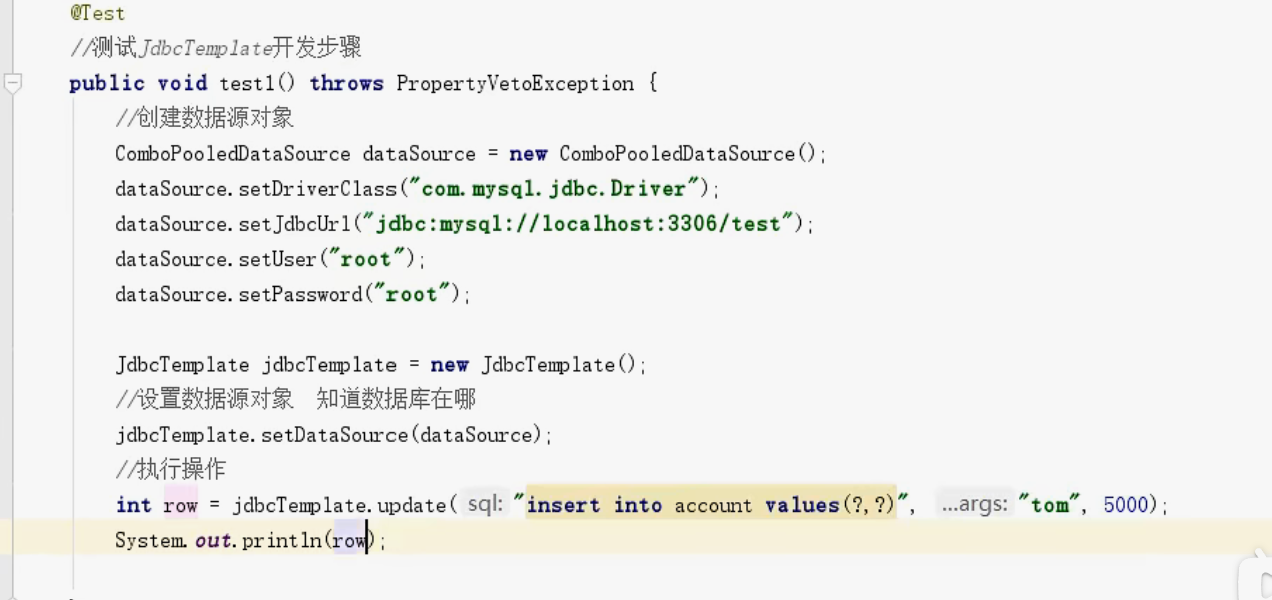Screen dimensions: 1272x600
Task: Click dataSource argument inside setDataSource()
Action: [478, 435]
